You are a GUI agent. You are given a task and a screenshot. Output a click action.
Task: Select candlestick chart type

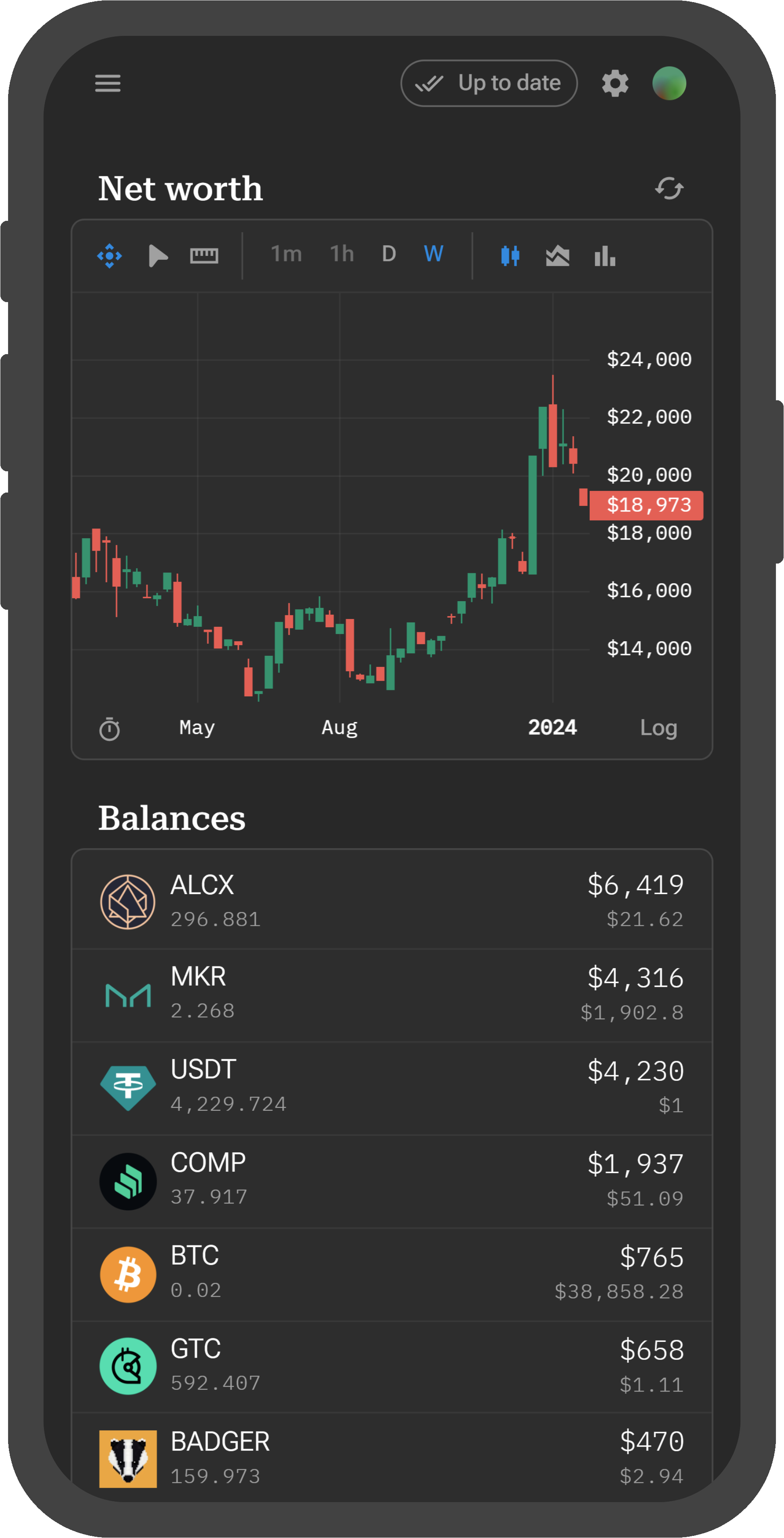tap(510, 255)
